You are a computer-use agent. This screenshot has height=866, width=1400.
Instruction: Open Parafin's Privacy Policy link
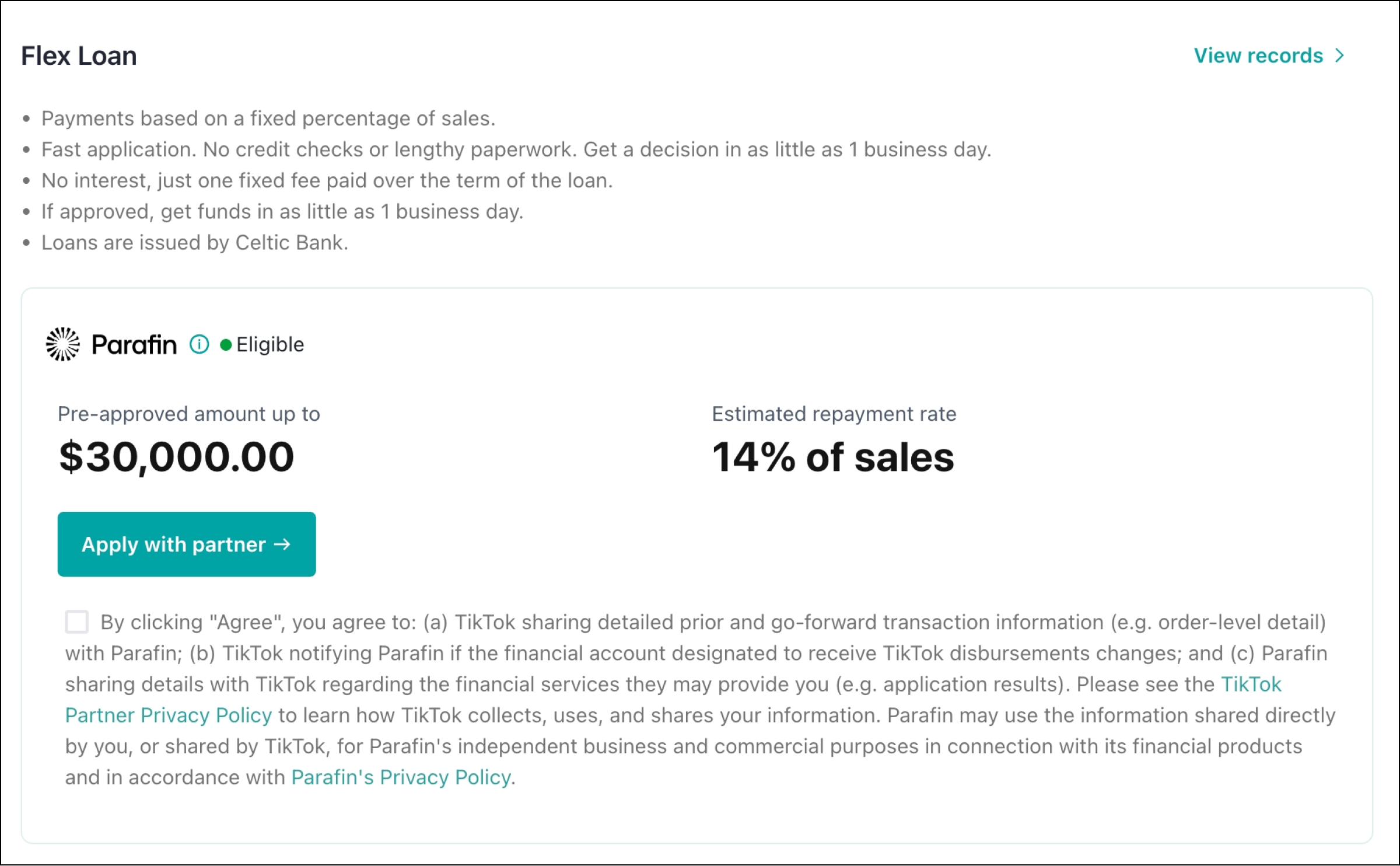[401, 777]
